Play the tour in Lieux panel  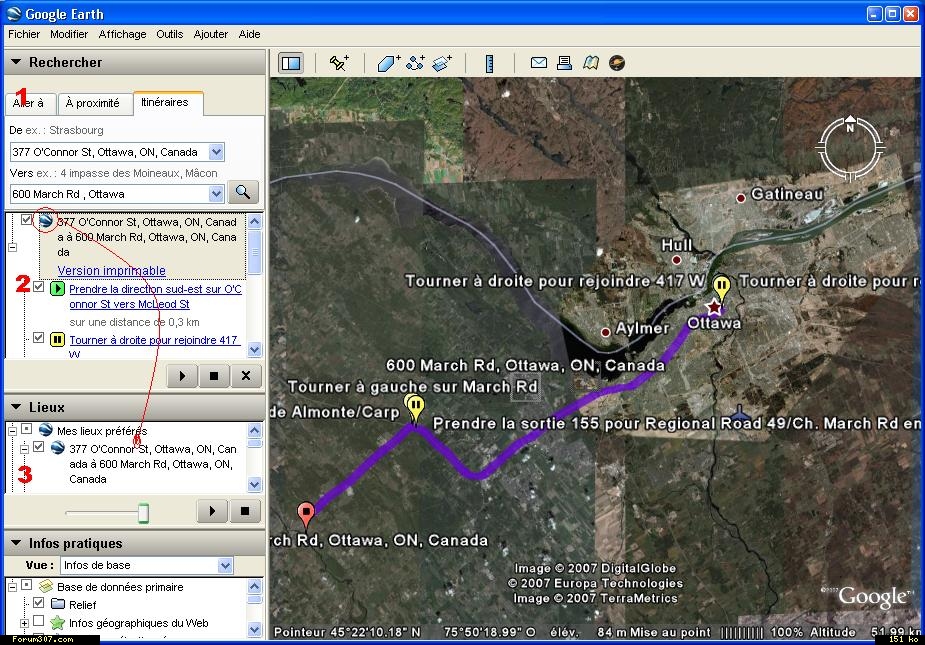[x=212, y=511]
